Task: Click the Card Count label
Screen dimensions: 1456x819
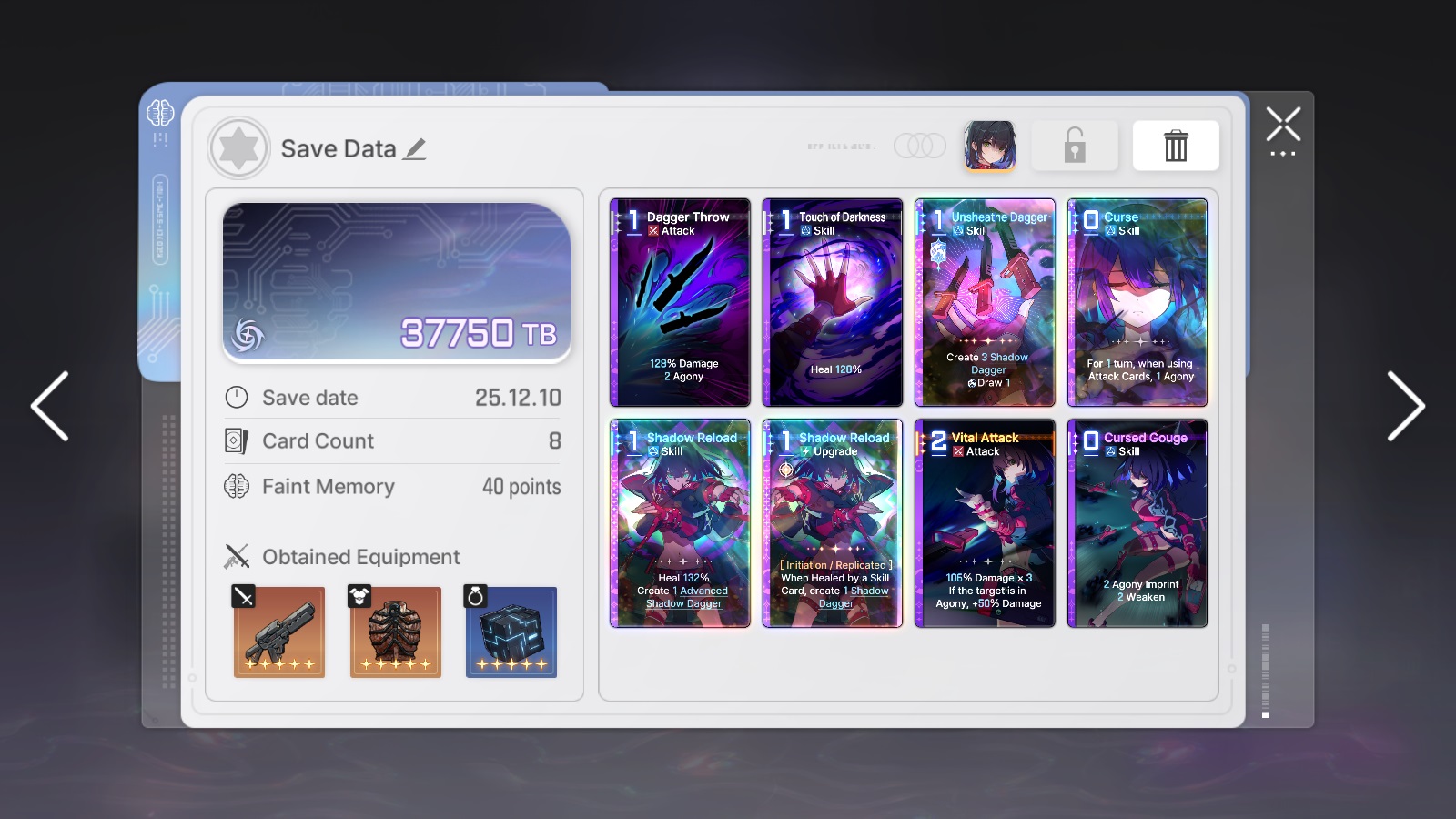Action: tap(318, 441)
